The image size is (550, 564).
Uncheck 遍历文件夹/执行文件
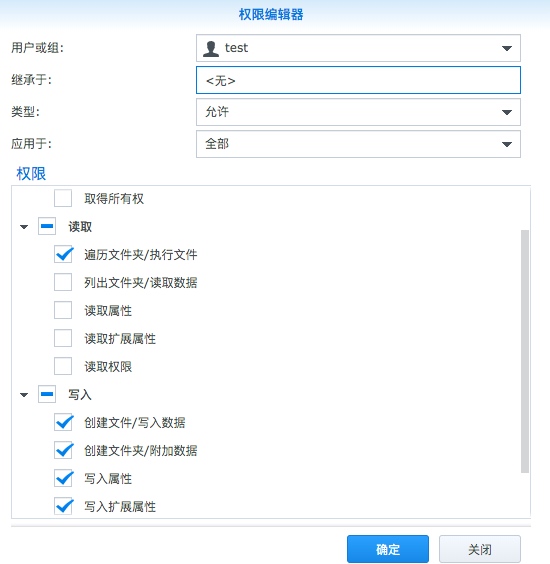tap(63, 254)
